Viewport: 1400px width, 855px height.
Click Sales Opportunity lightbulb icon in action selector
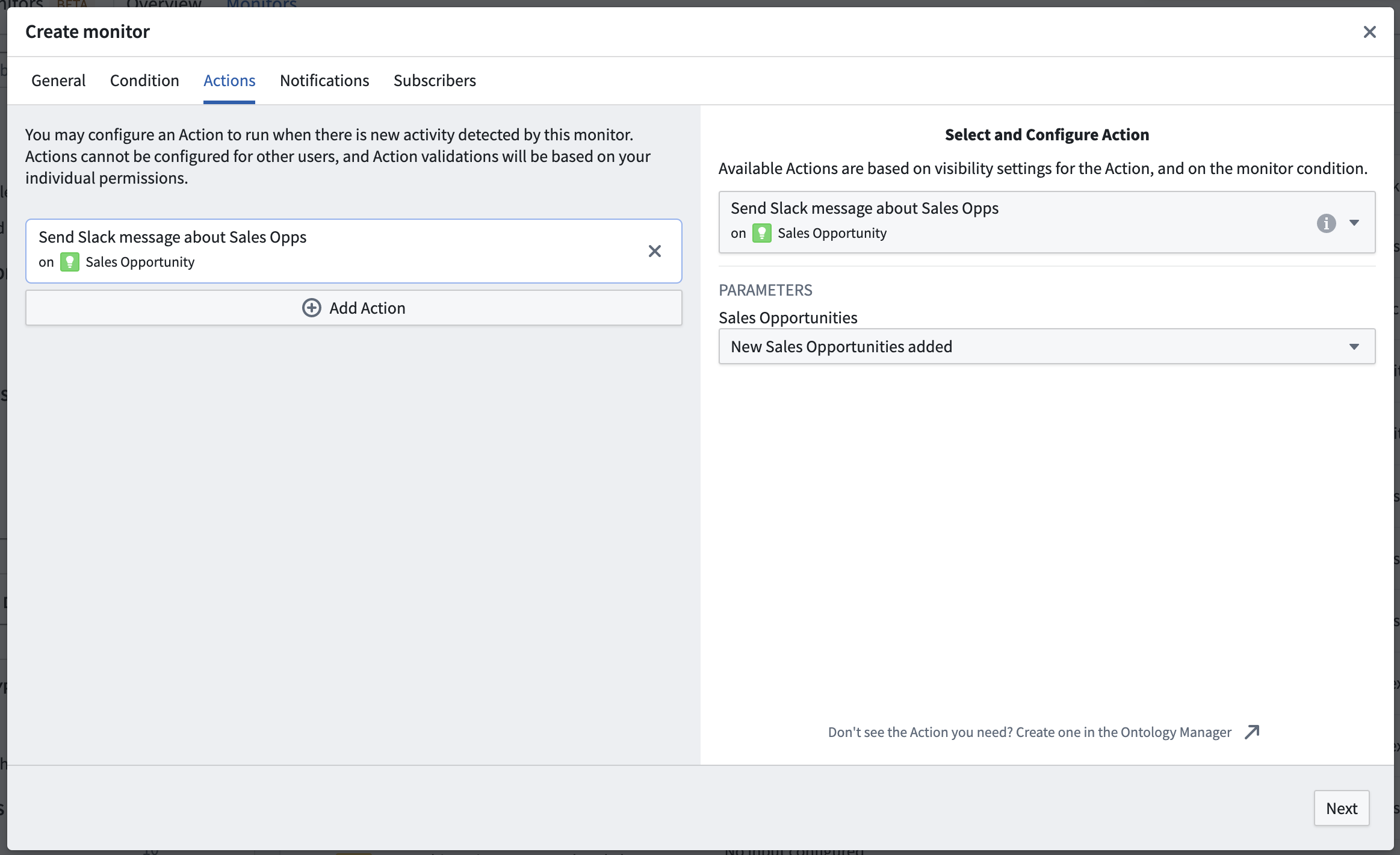coord(762,234)
